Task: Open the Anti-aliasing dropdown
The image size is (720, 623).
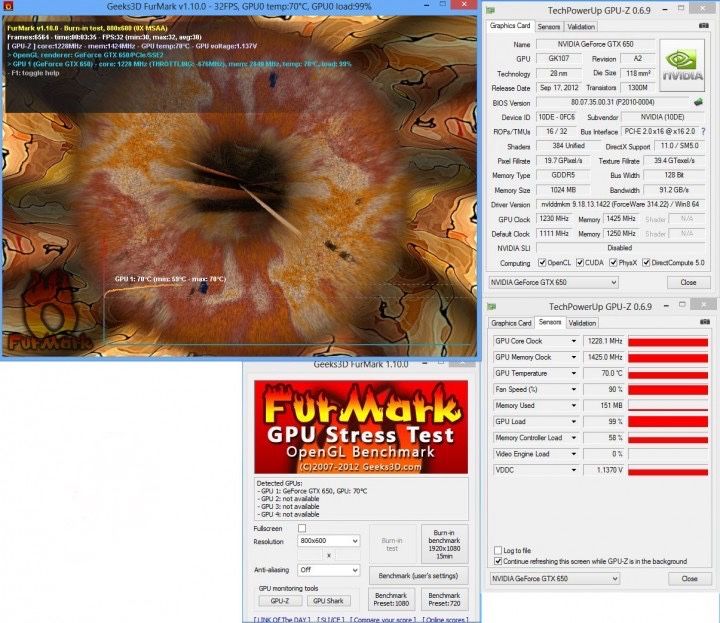Action: tap(328, 570)
